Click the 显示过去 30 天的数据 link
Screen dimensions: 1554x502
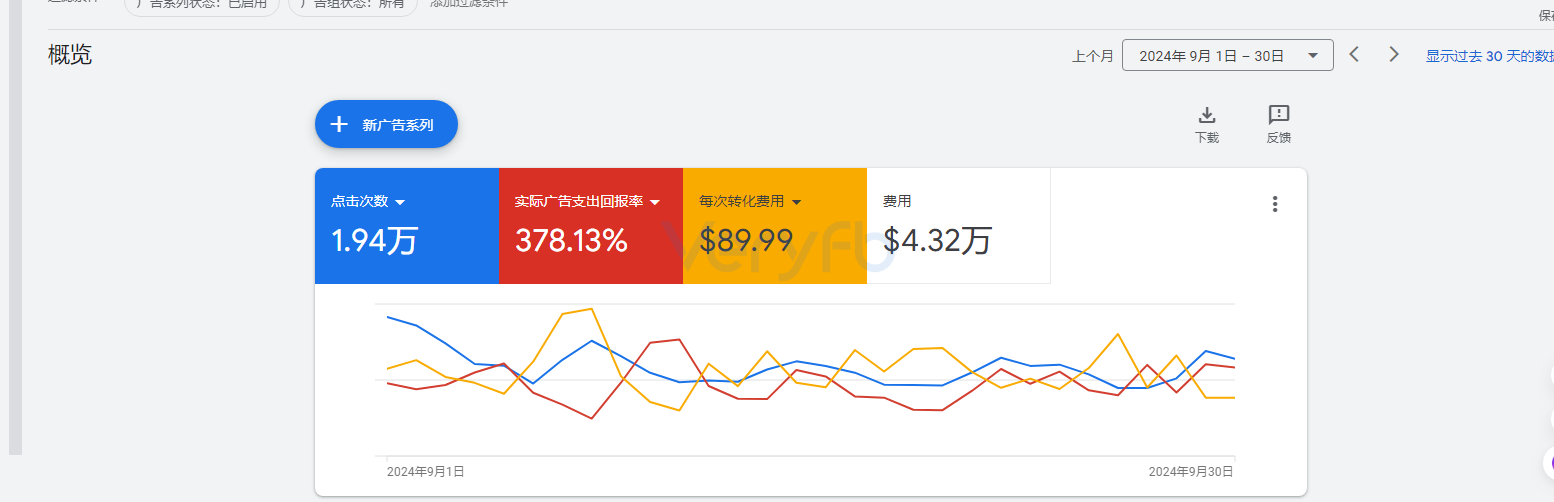coord(1489,56)
